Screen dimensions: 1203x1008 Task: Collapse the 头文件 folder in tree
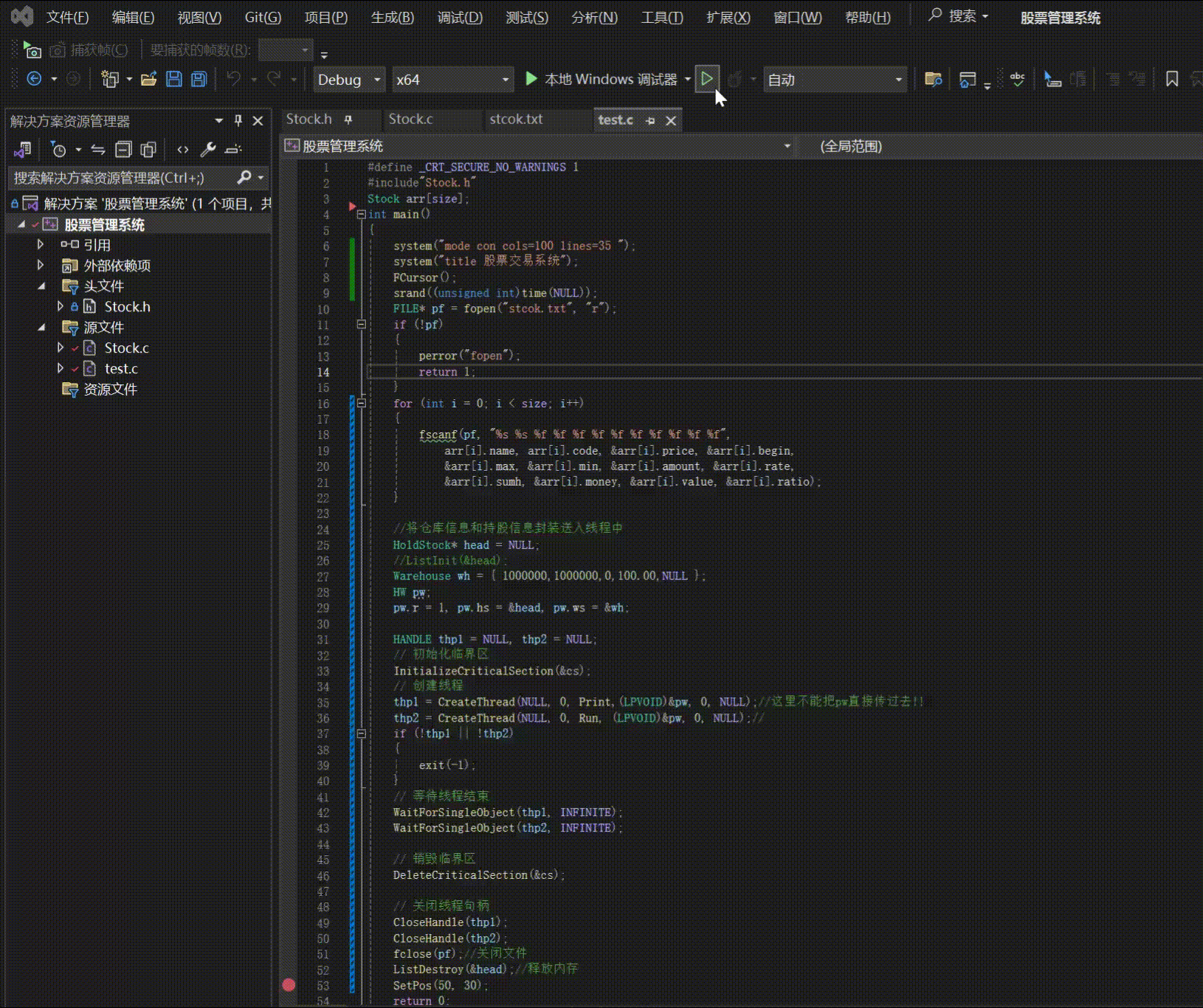41,286
